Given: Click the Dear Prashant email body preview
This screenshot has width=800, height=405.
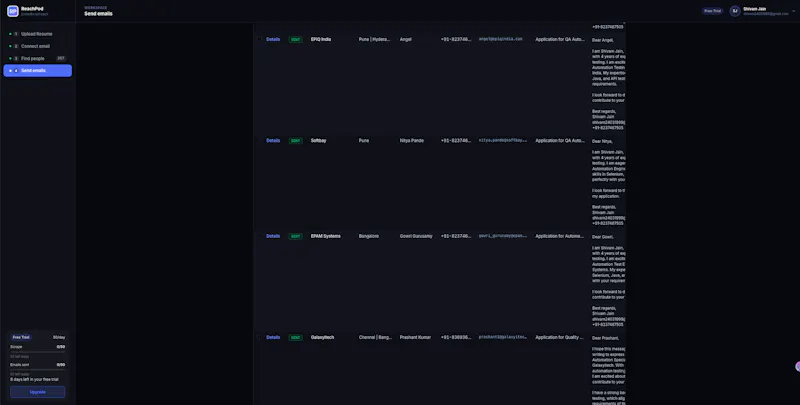Looking at the screenshot, I should click(x=609, y=370).
